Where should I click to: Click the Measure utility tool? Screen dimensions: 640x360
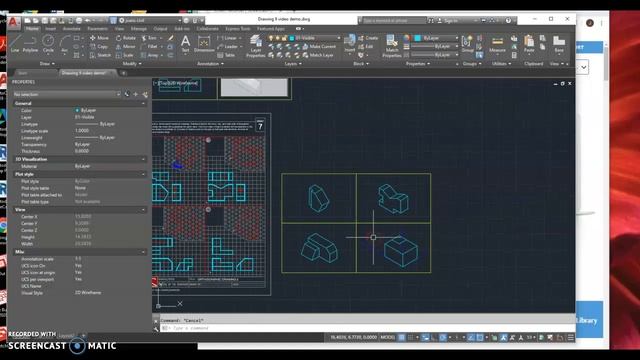[x=497, y=44]
